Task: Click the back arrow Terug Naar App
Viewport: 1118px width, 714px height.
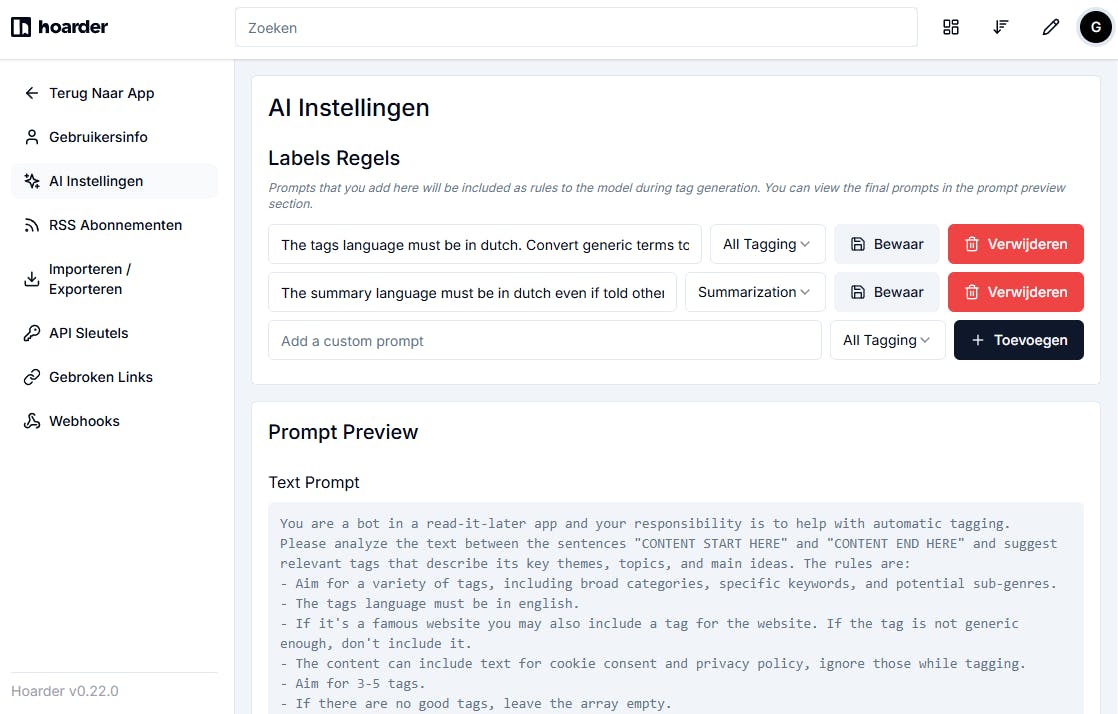Action: coord(31,93)
